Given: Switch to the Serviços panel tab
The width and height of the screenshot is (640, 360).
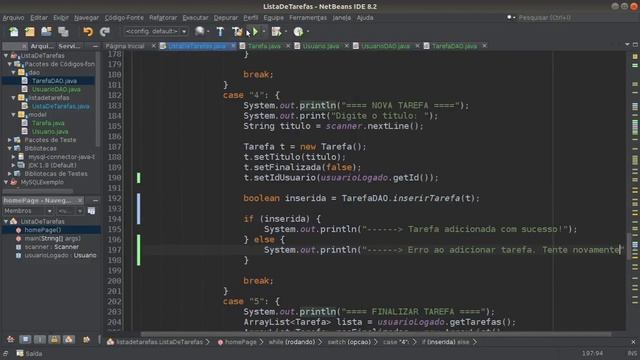Looking at the screenshot, I should (69, 46).
